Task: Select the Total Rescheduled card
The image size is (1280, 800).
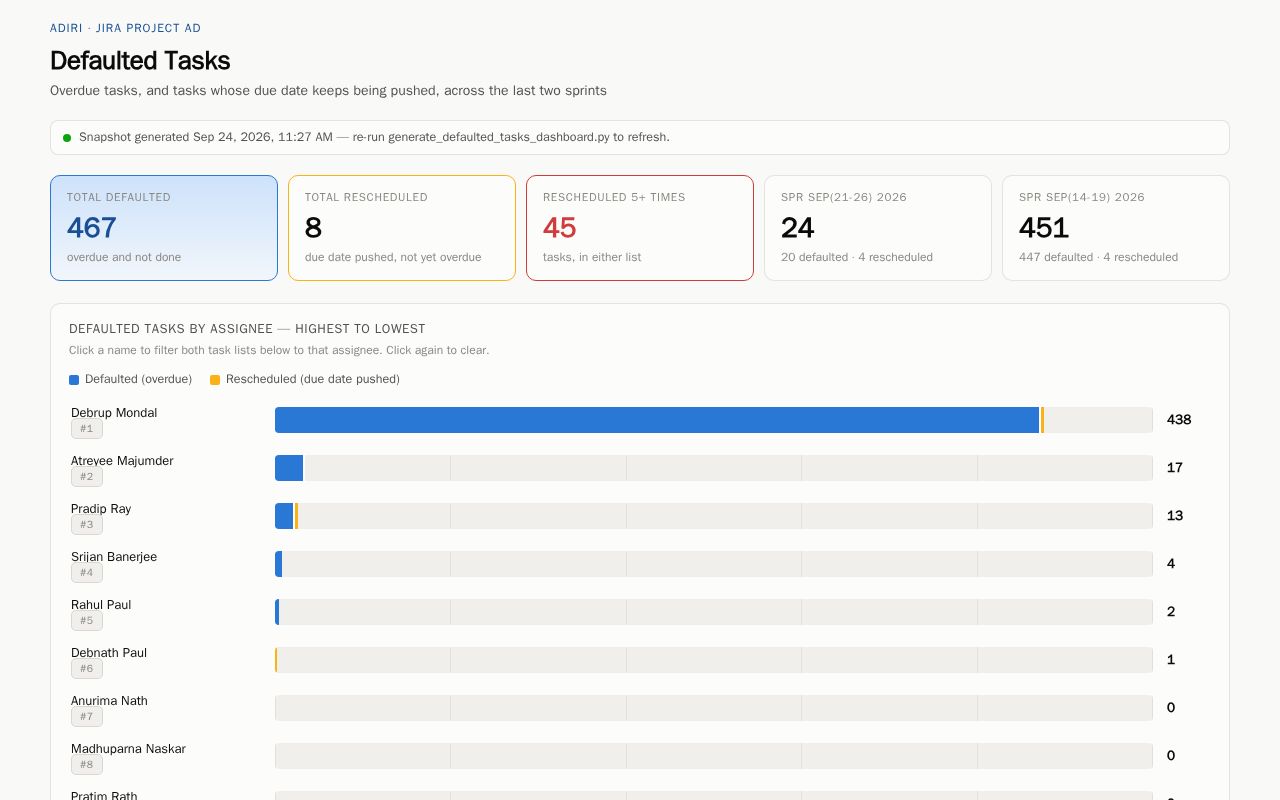Action: (x=402, y=228)
